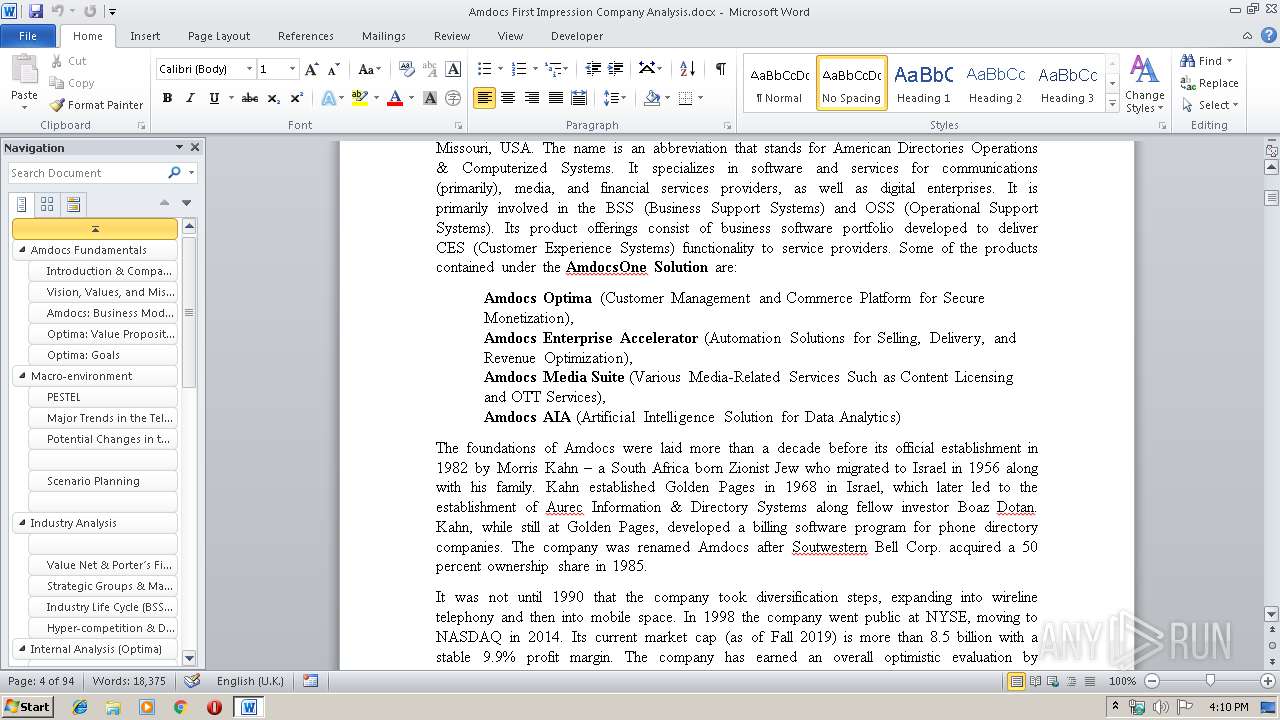Open line spacing dropdown
1280x720 pixels.
click(x=615, y=98)
